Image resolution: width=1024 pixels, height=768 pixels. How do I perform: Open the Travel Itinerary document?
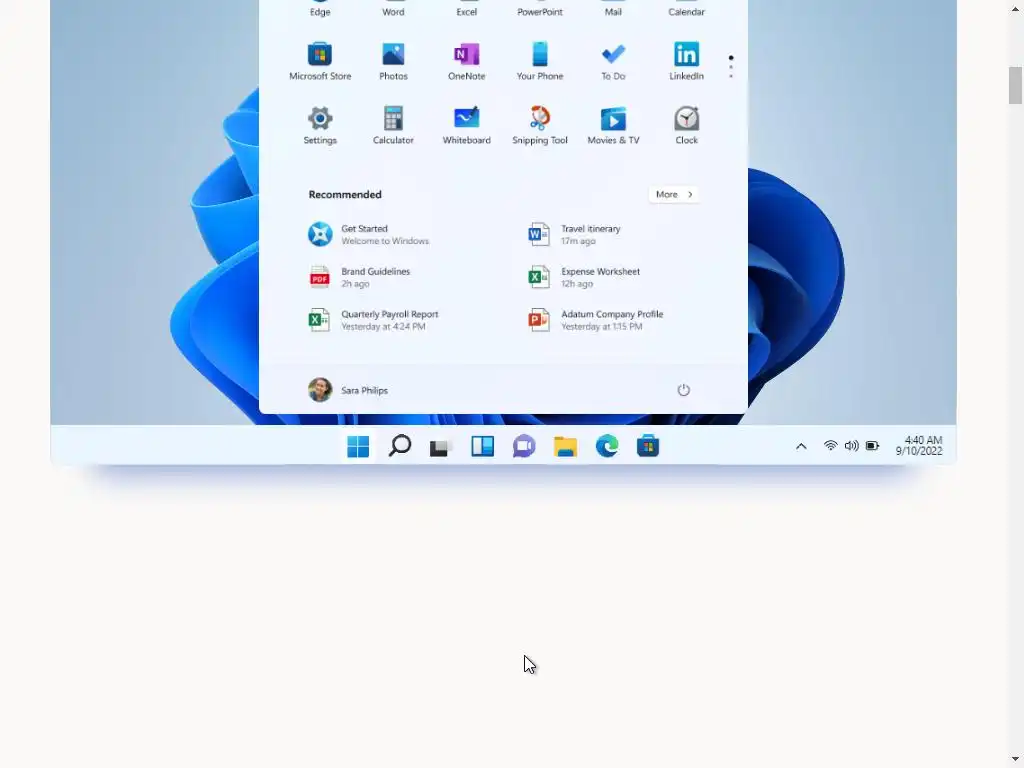[575, 234]
